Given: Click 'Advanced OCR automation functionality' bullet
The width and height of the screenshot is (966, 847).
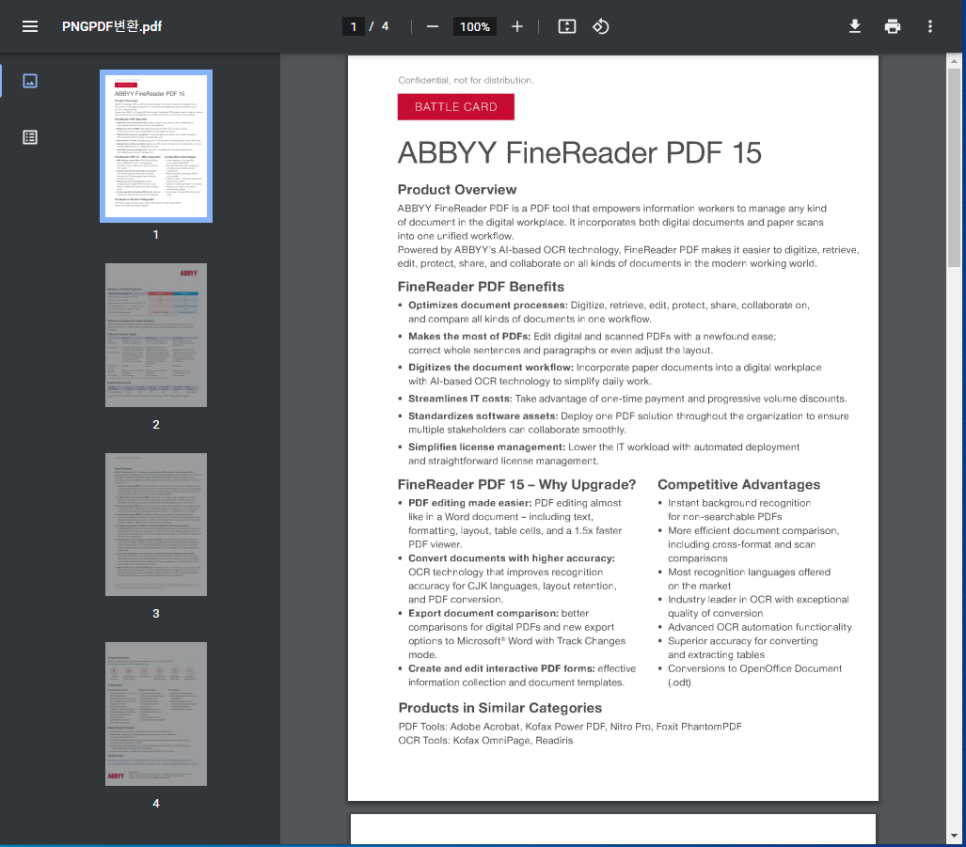Looking at the screenshot, I should point(760,627).
